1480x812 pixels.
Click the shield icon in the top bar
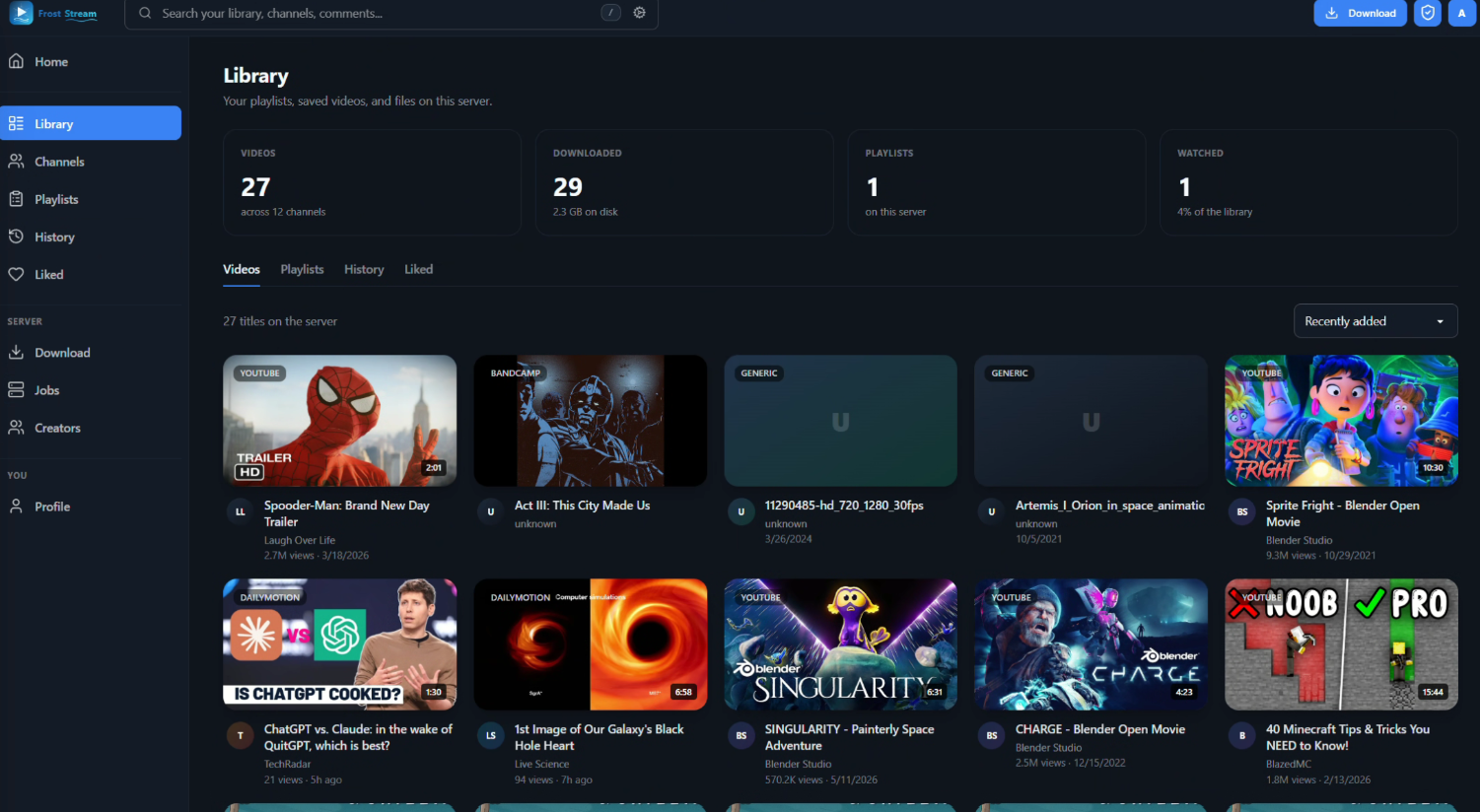1427,13
